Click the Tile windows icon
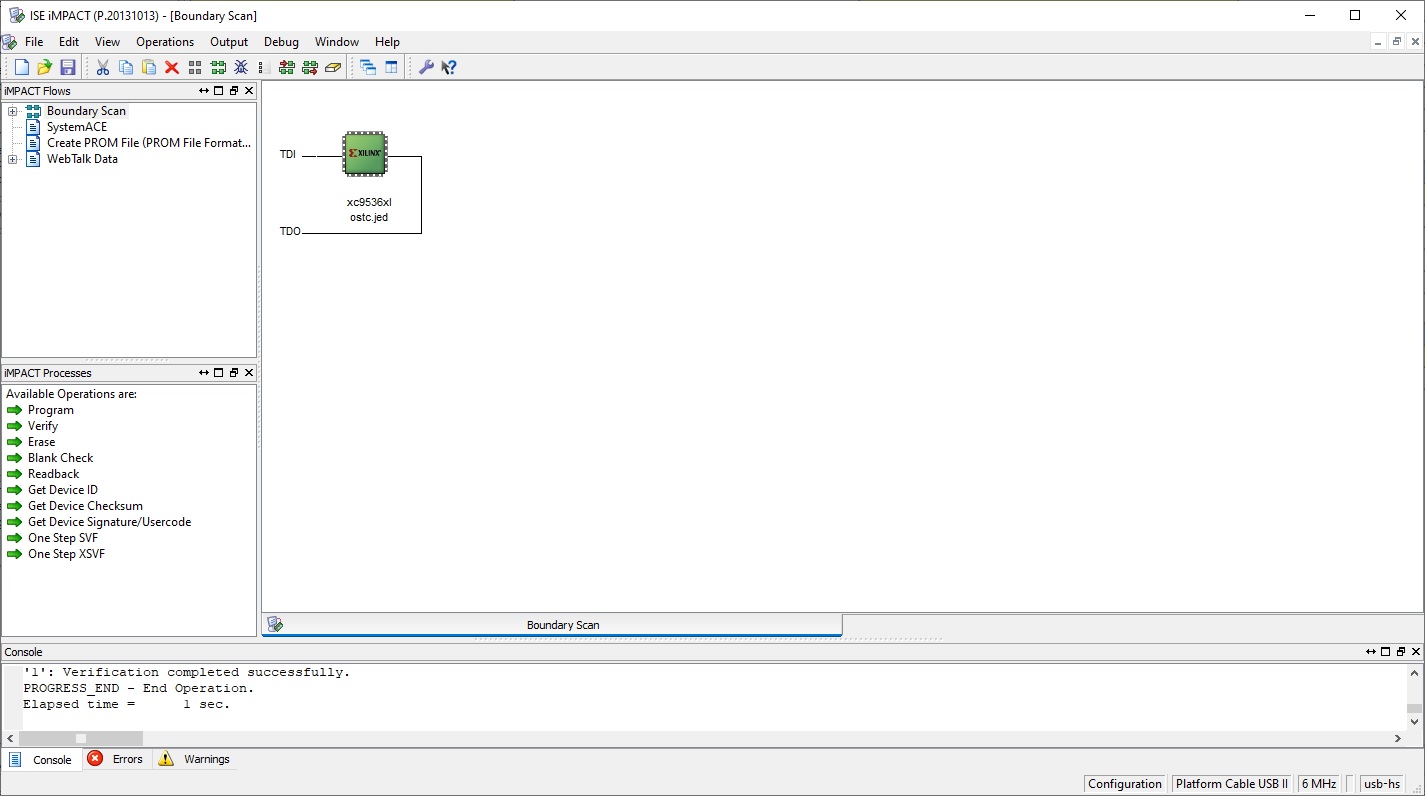 391,67
